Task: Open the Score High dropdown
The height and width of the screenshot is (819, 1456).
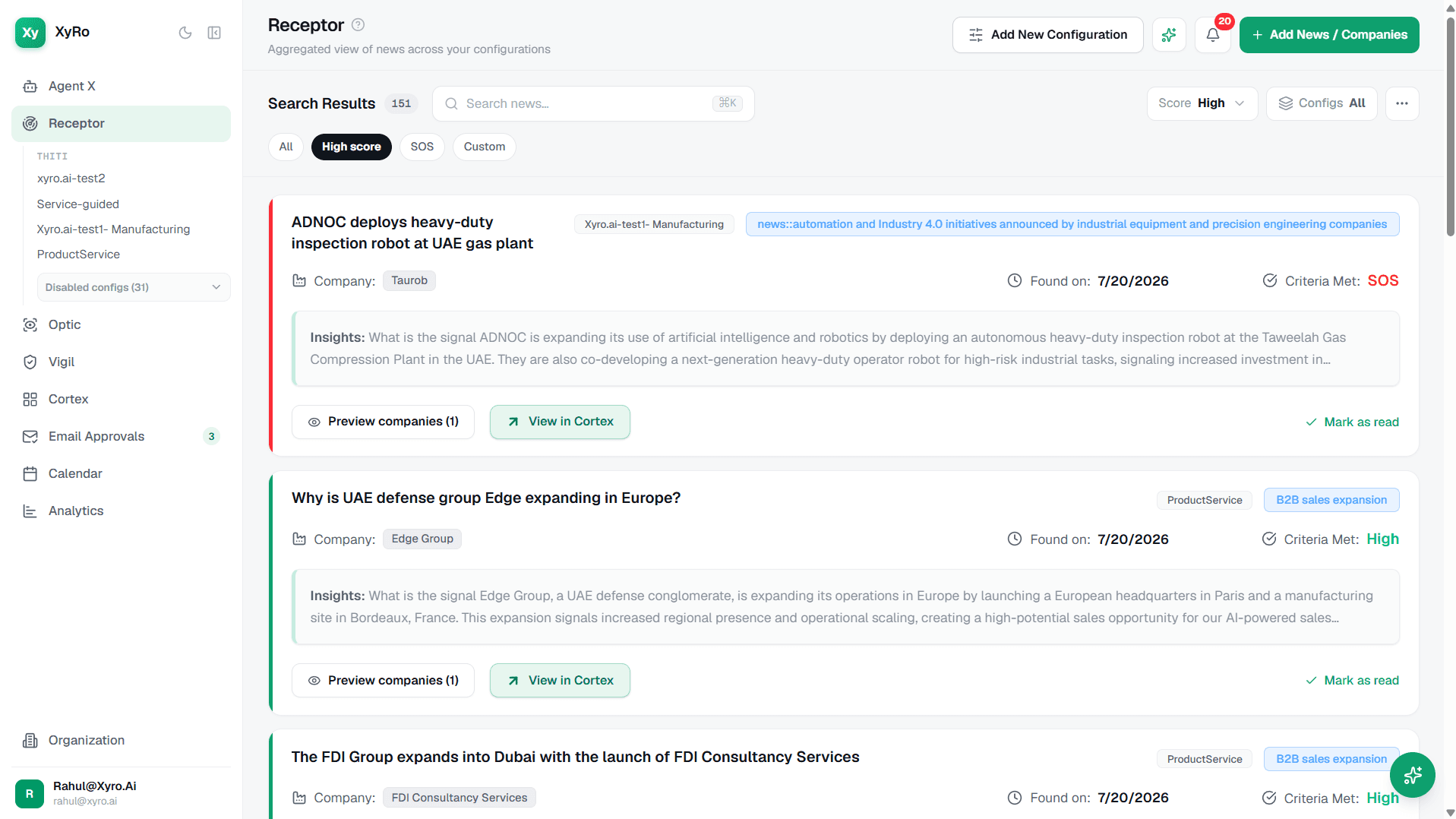Action: coord(1202,103)
